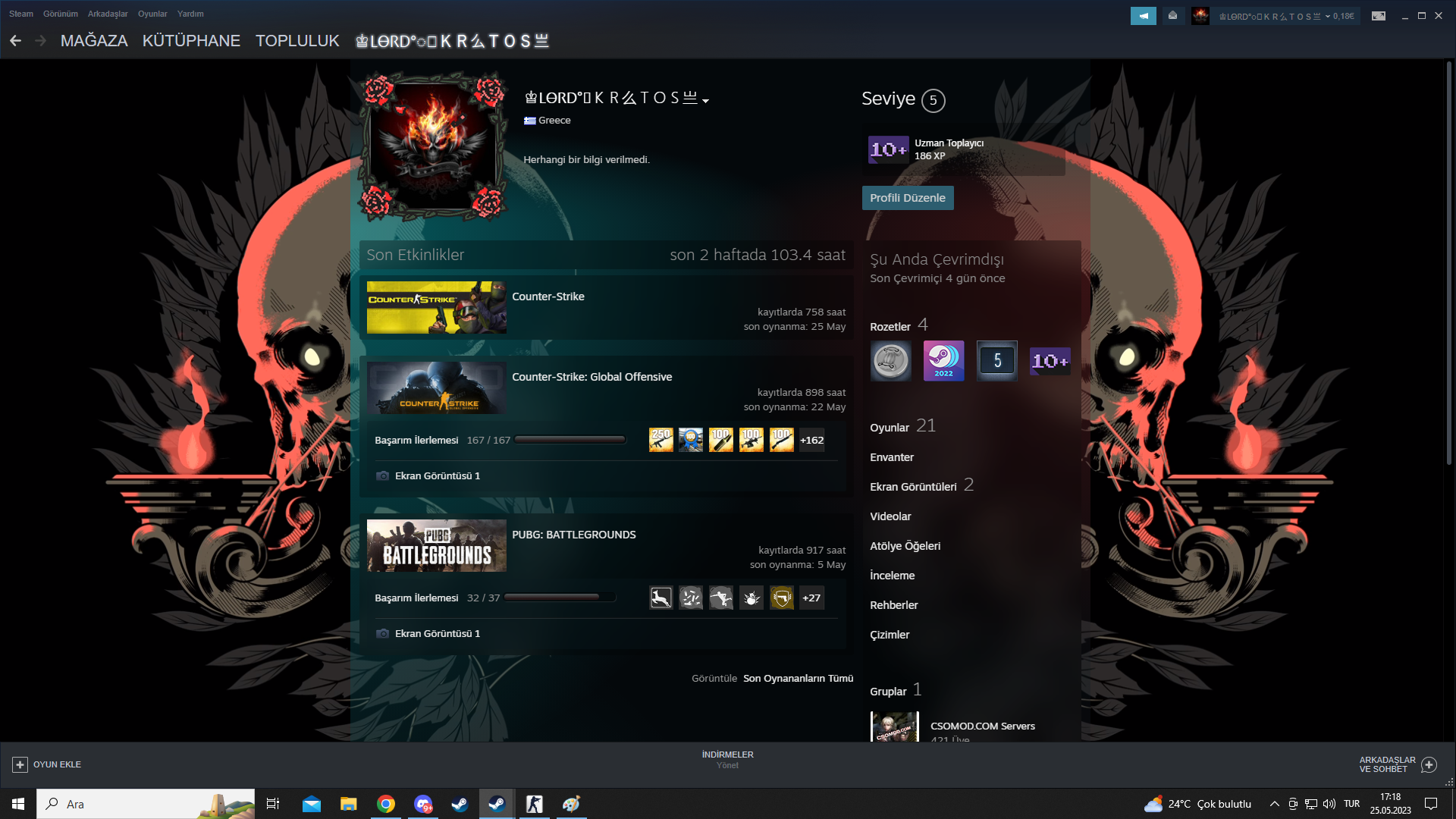Screen dimensions: 1456x819
Task: Open the Arkadaşlar menu
Action: [108, 14]
